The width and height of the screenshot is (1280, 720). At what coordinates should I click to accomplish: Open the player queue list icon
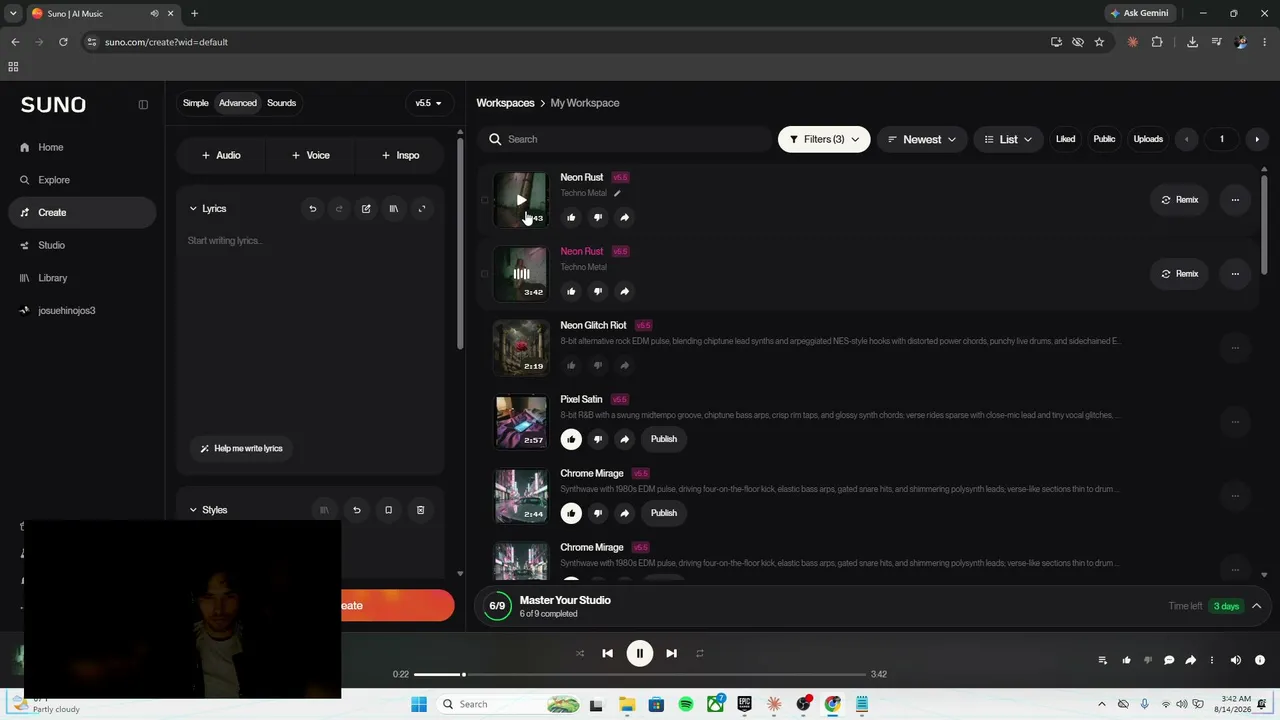click(x=1103, y=660)
